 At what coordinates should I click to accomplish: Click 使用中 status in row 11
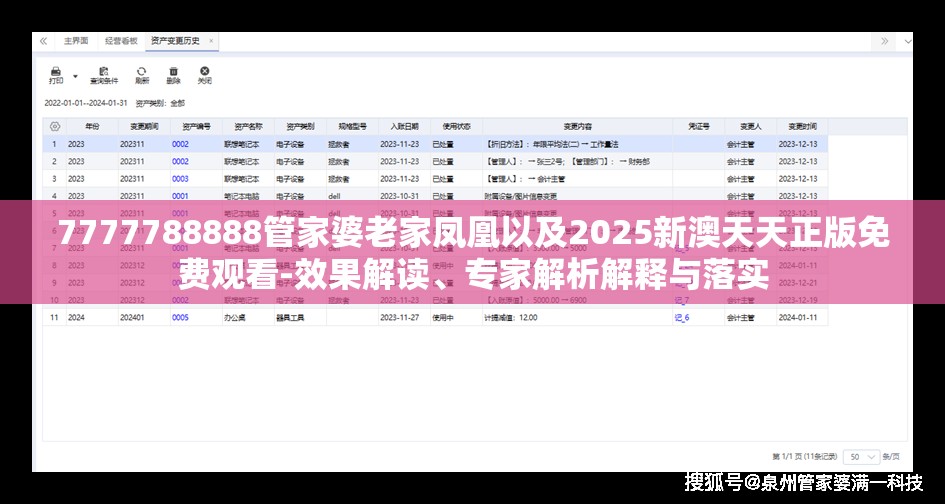[x=442, y=317]
